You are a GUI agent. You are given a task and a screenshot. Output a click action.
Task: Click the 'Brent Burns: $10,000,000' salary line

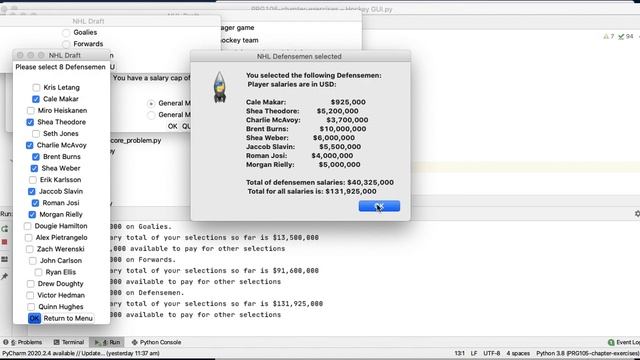306,129
